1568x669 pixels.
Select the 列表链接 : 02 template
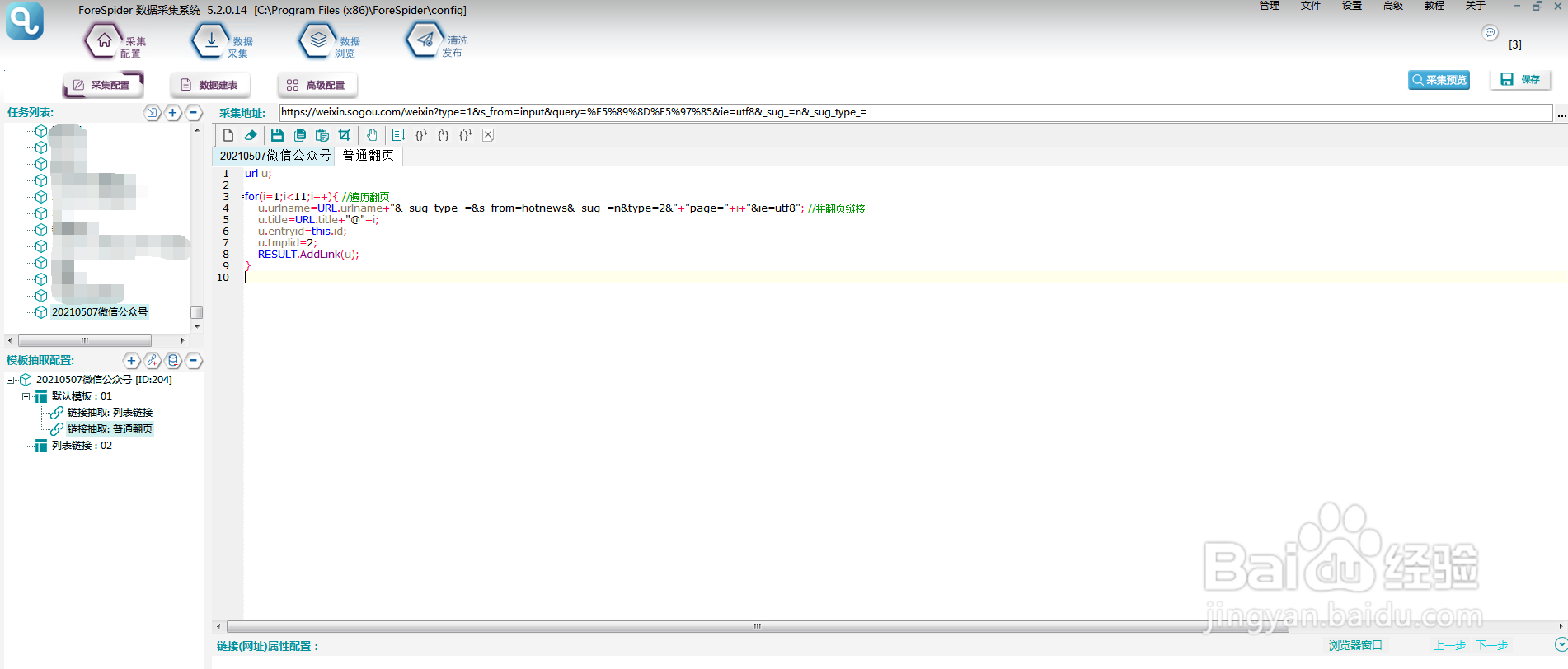[x=82, y=446]
